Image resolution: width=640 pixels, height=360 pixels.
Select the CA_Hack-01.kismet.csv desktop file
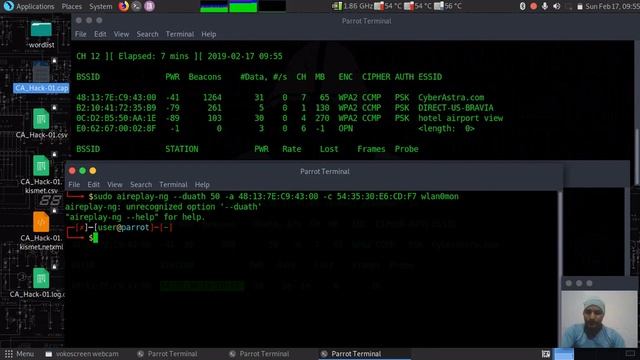click(41, 174)
